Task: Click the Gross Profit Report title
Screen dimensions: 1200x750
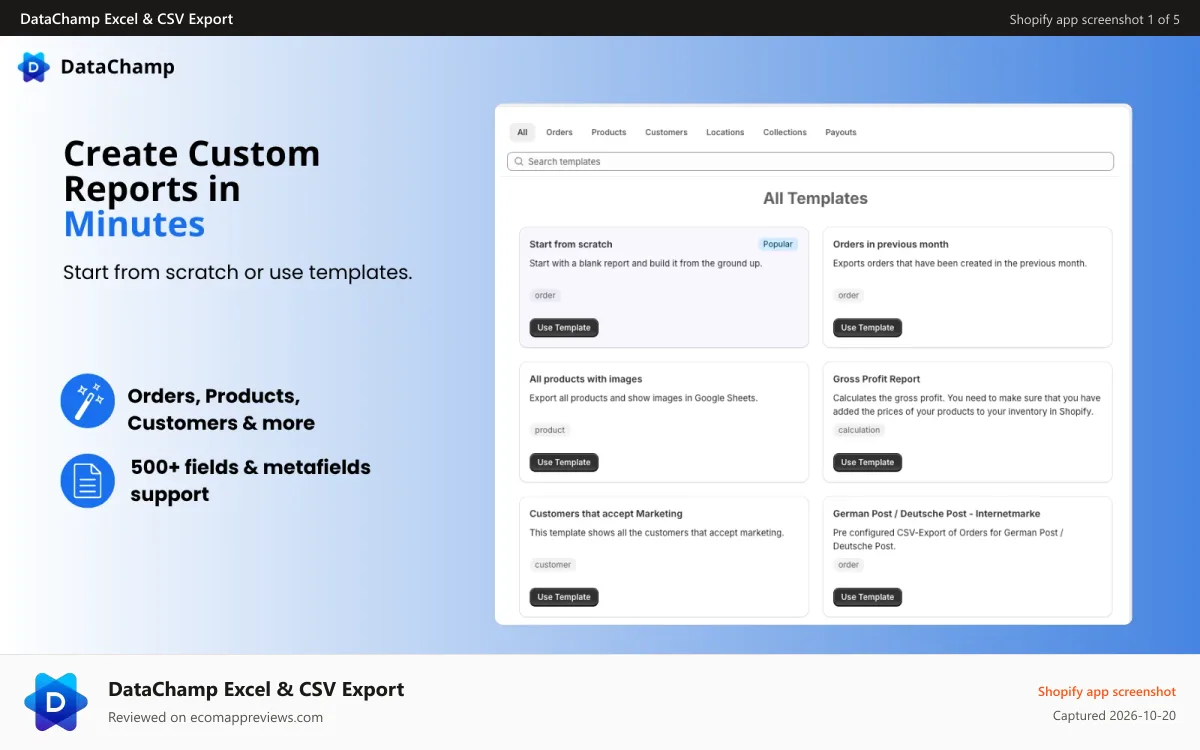Action: point(877,379)
